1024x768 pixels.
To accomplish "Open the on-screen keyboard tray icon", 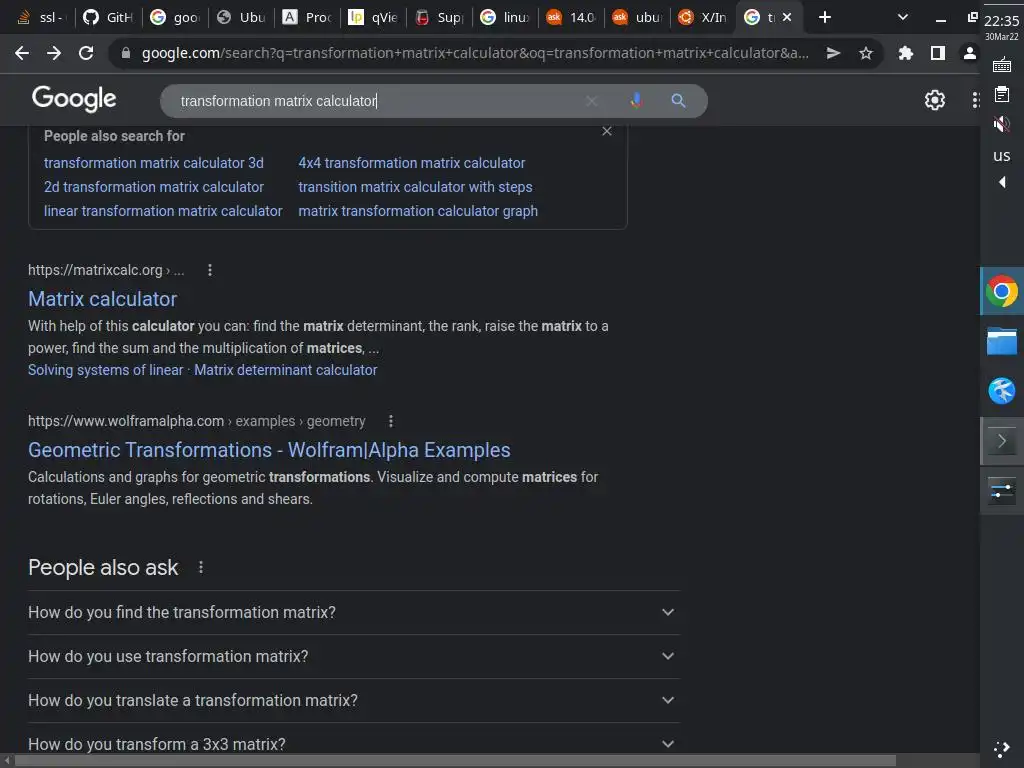I will pos(1002,65).
